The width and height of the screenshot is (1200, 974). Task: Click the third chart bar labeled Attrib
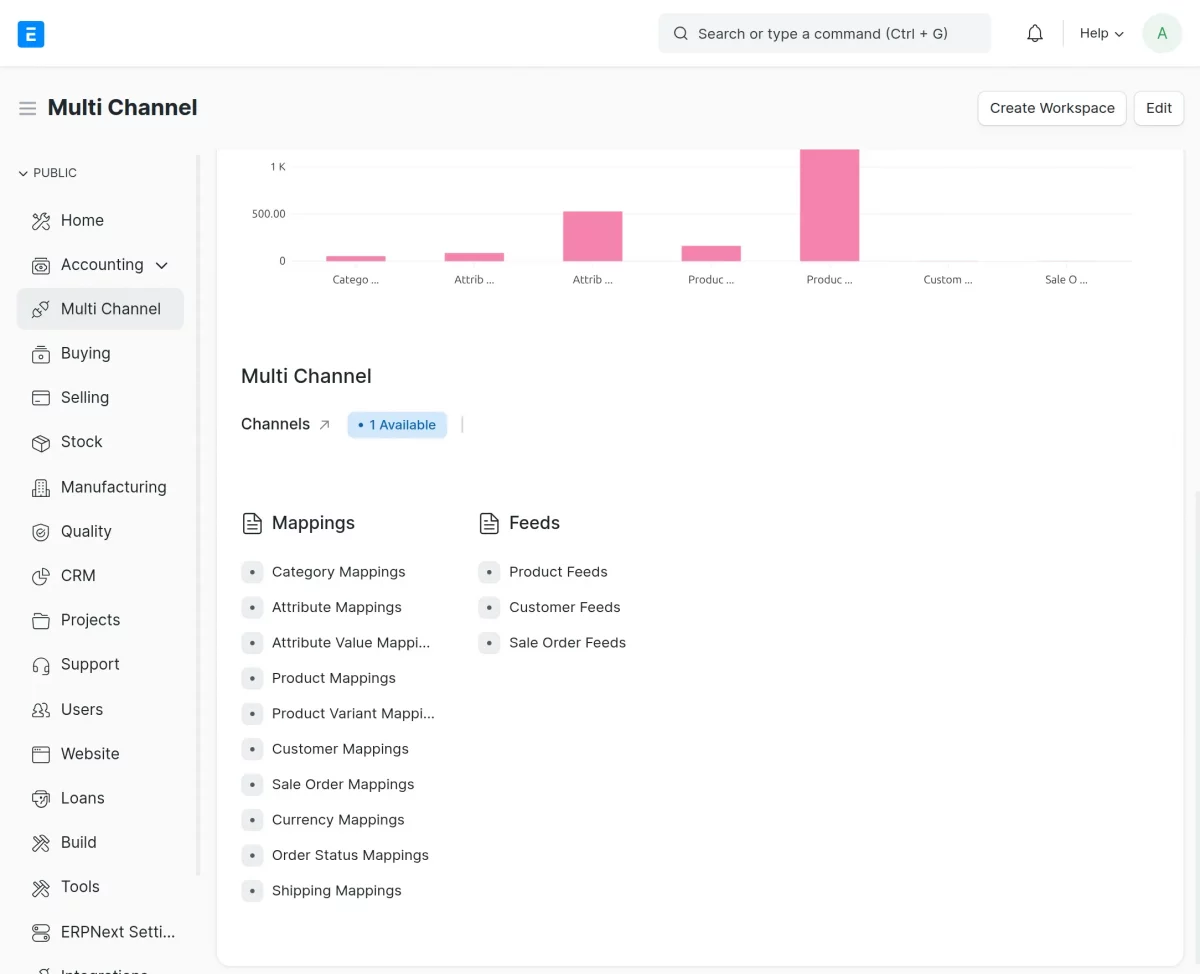[592, 236]
